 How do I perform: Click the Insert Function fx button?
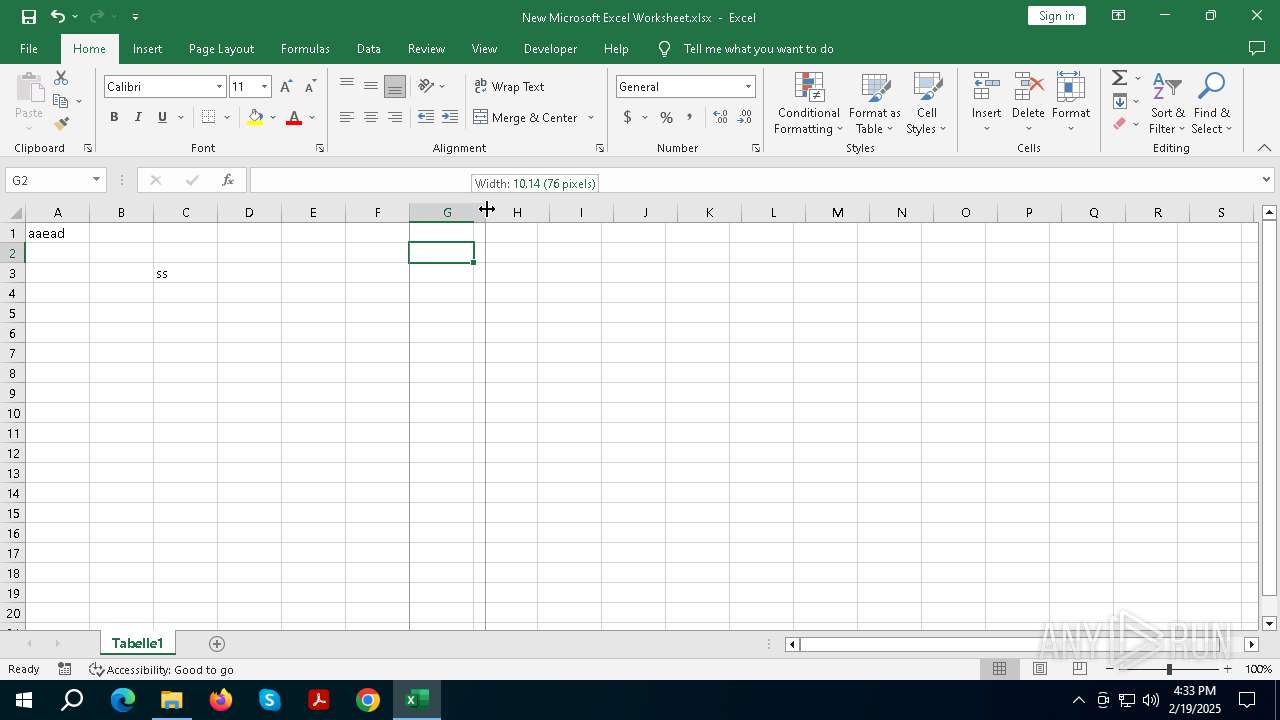[x=228, y=180]
